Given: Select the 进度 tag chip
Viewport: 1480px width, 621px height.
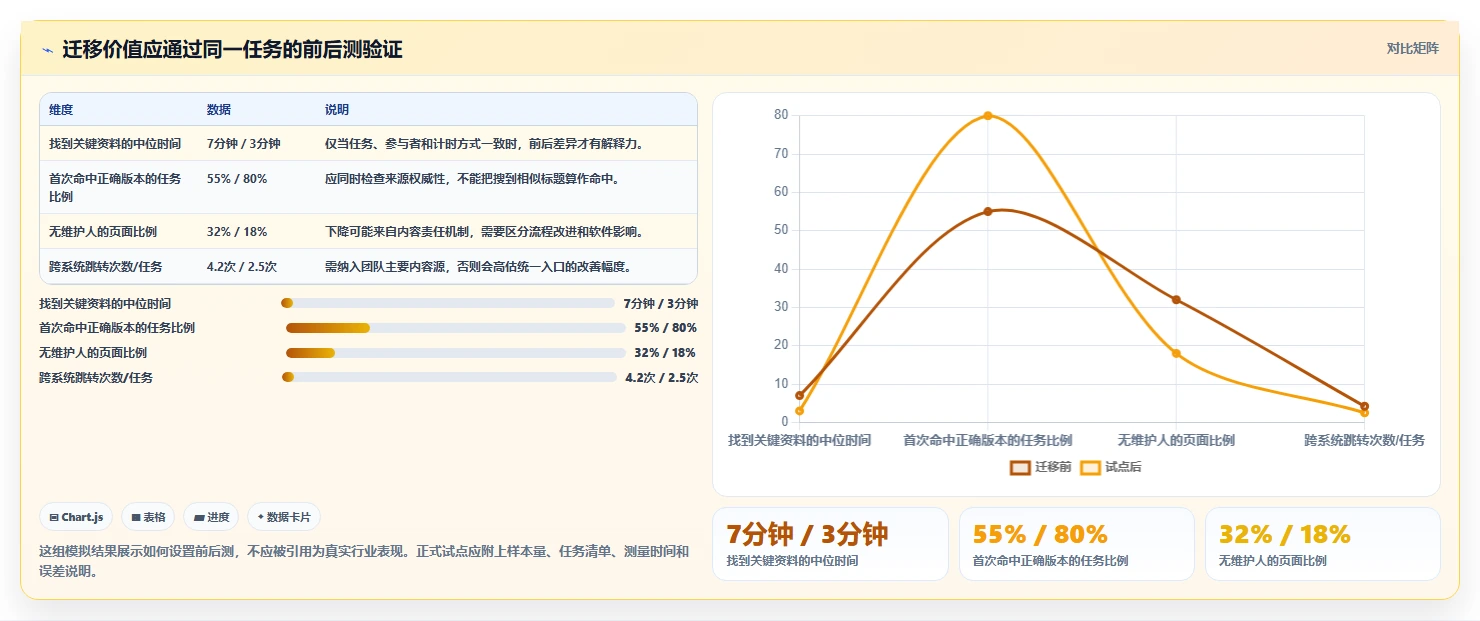Looking at the screenshot, I should point(211,517).
